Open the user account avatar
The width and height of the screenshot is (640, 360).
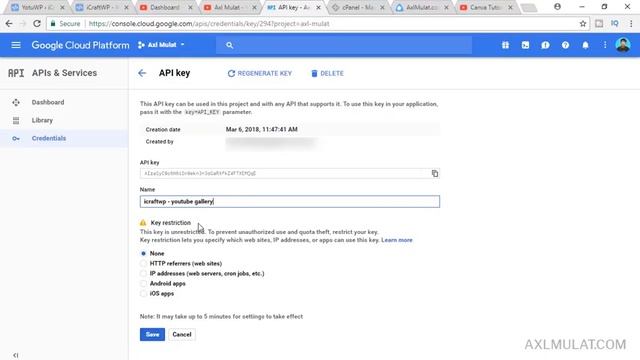point(623,45)
